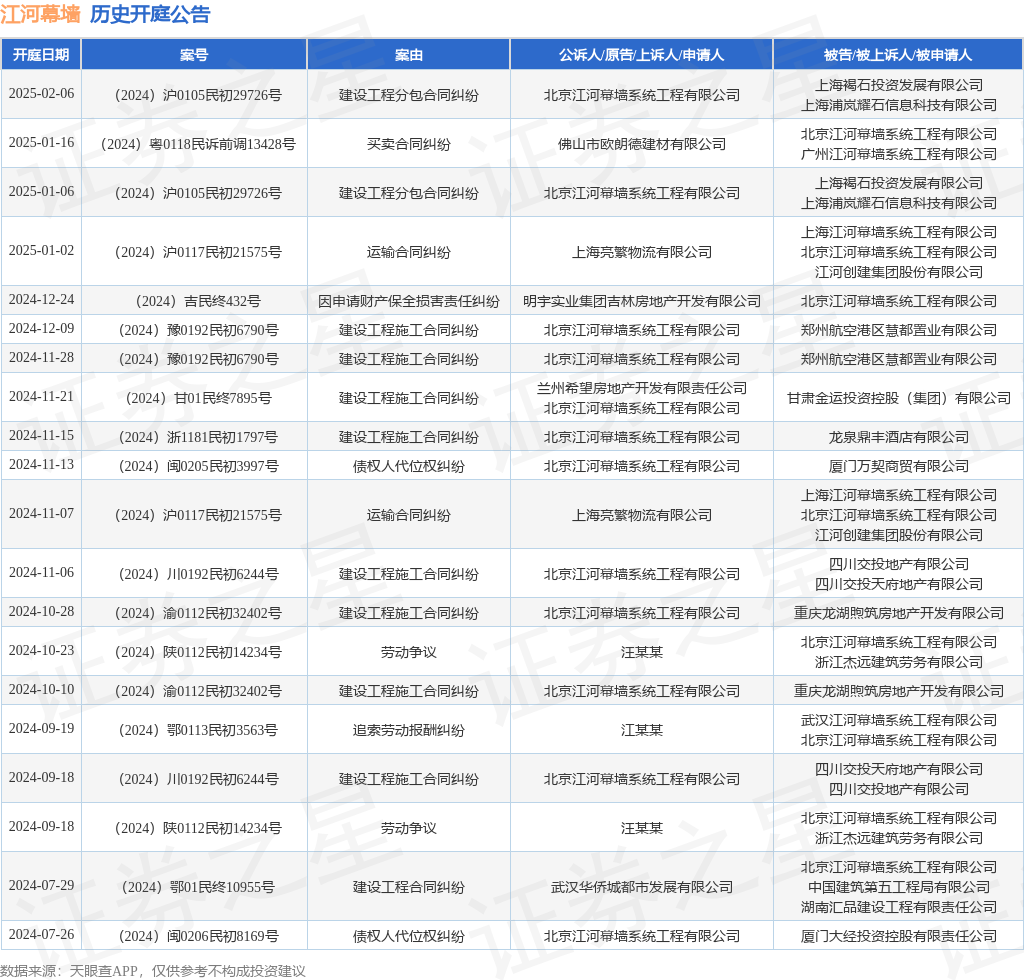Click plaintiff name 江某某
Image resolution: width=1024 pixels, height=980 pixels.
641,730
